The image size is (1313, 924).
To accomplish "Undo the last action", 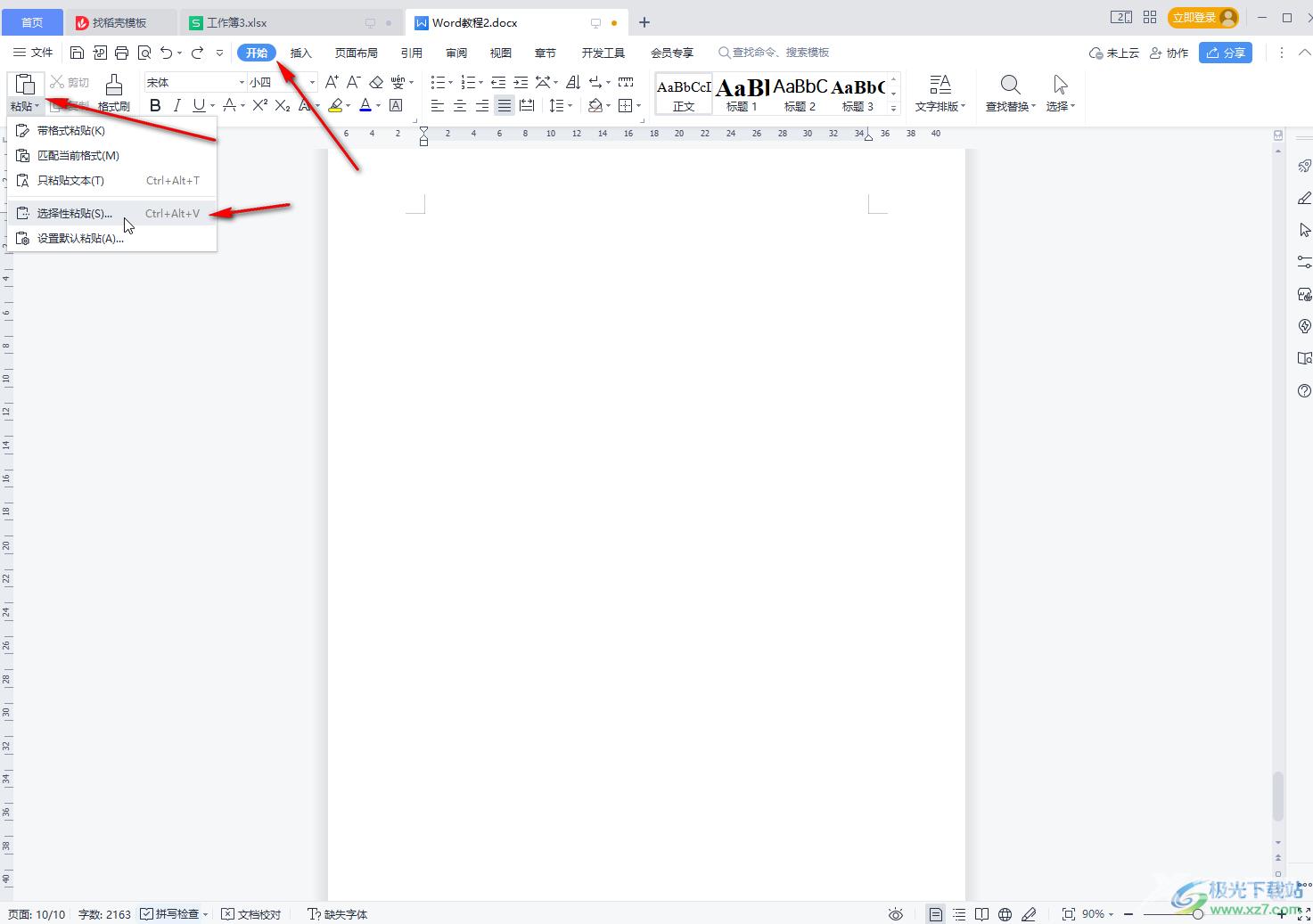I will tap(166, 53).
